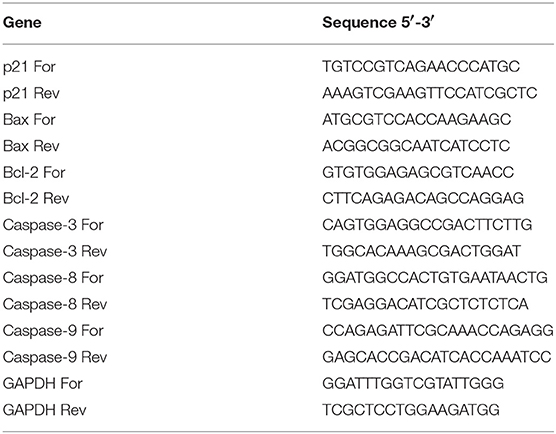This screenshot has height=434, width=556.
Task: Click the Bcl-2 Rev sequence CTTCAGAGACAGCCAGGAG
Action: click(x=423, y=199)
